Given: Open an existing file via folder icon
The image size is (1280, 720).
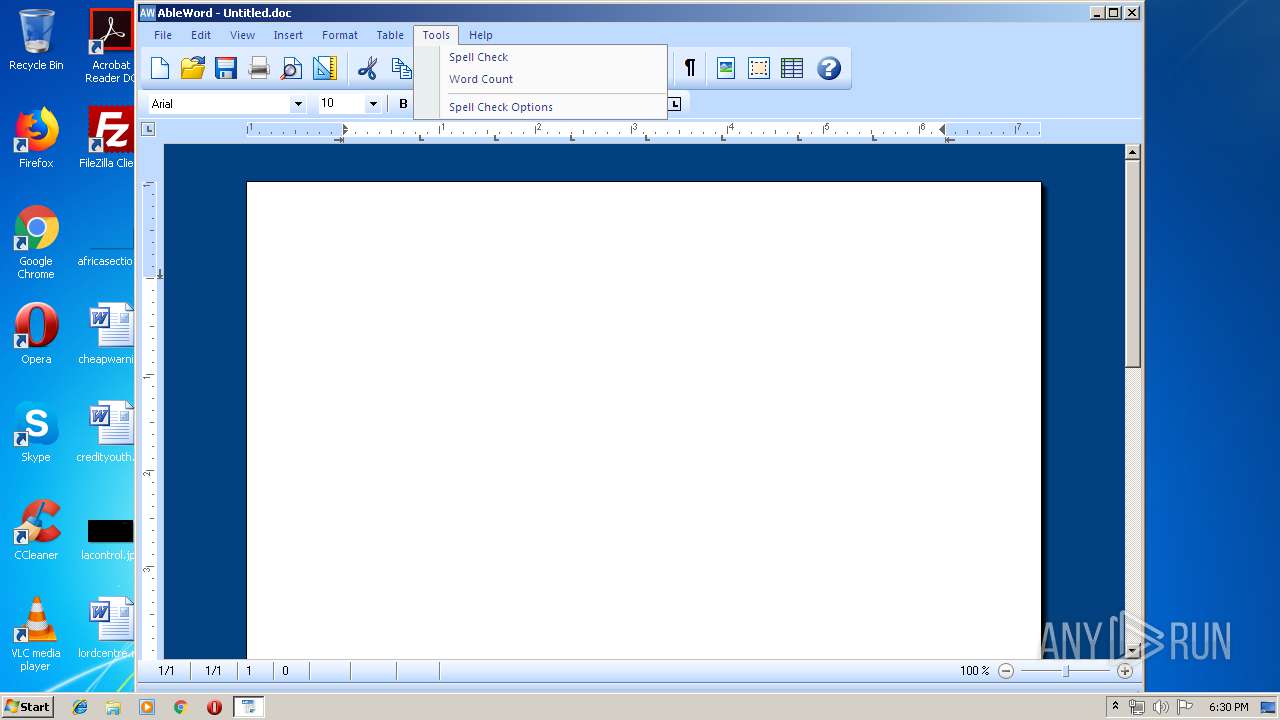Looking at the screenshot, I should [x=193, y=68].
